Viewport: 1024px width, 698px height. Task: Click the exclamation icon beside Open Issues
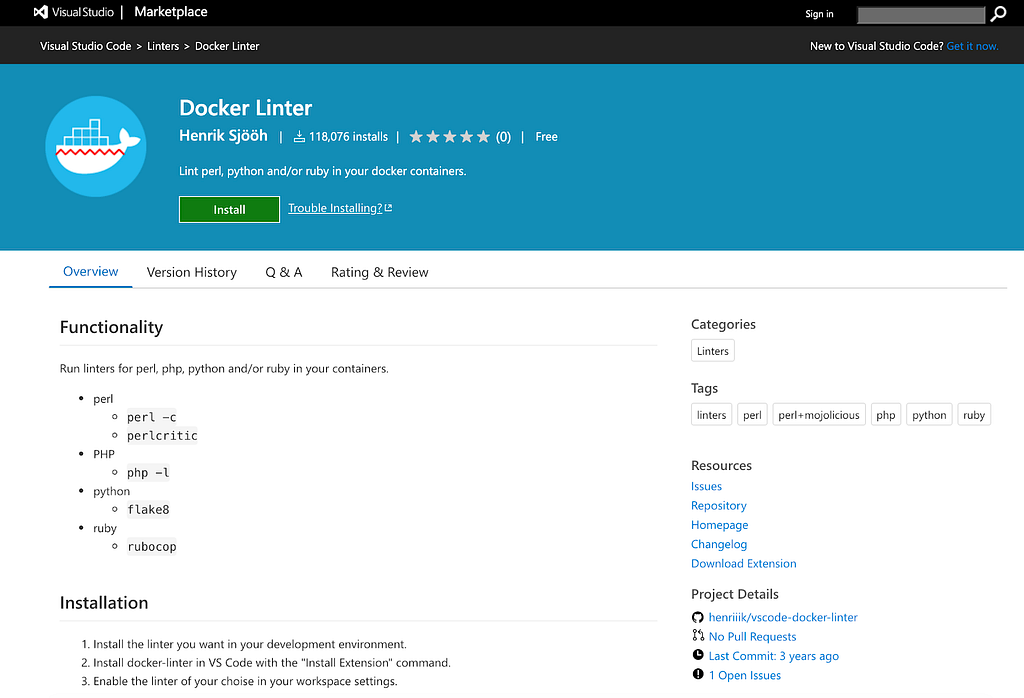[x=697, y=674]
